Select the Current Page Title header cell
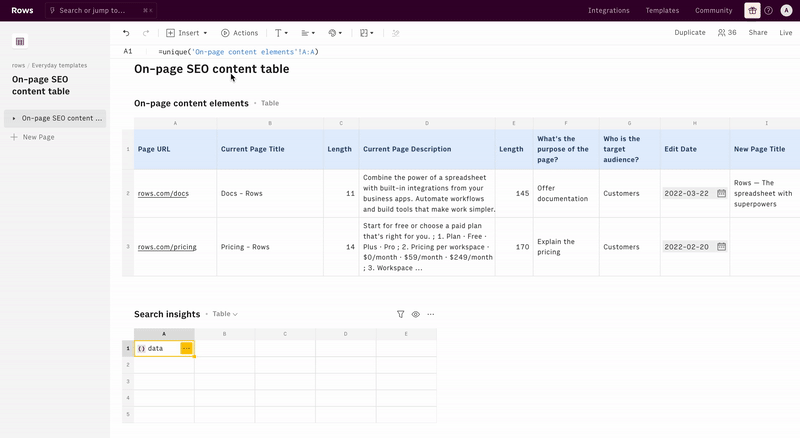 click(270, 149)
